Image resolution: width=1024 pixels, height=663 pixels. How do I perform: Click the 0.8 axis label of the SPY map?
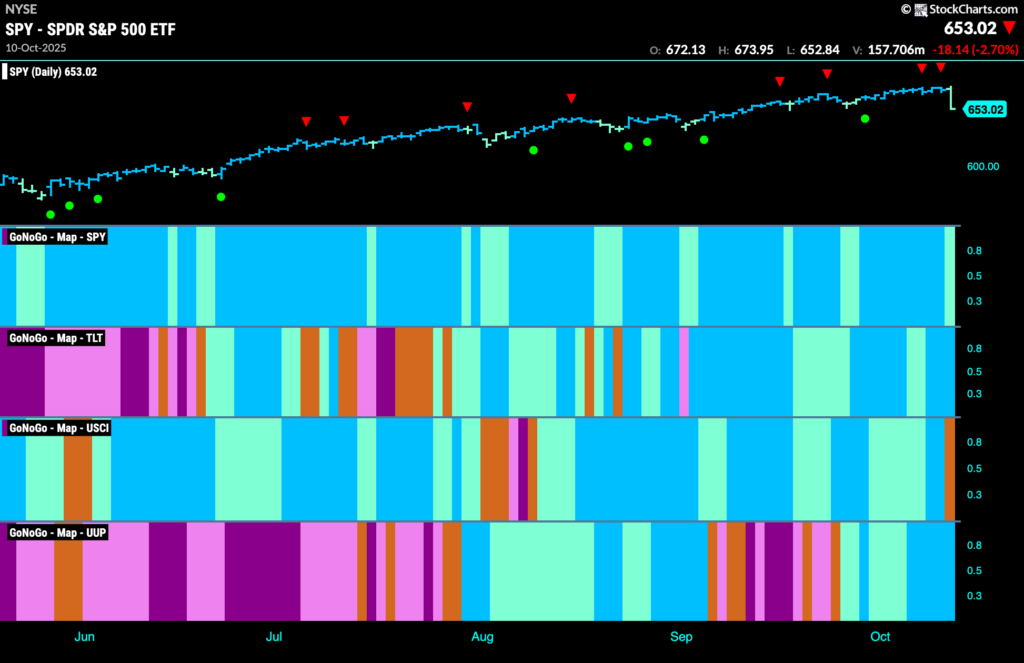974,251
